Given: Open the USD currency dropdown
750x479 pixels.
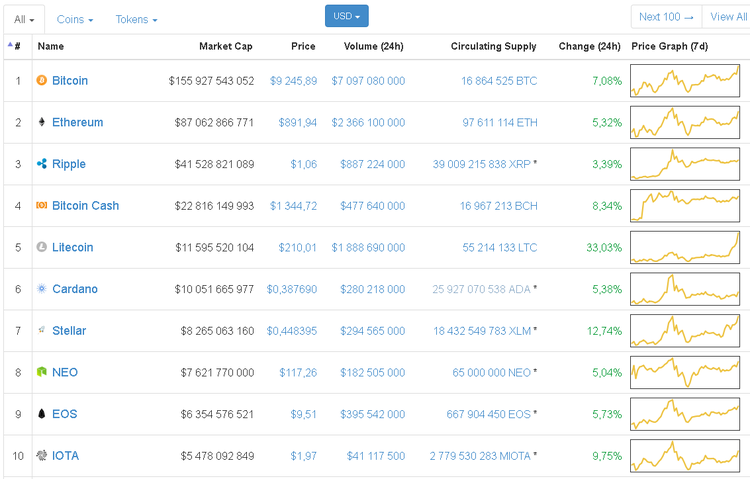Looking at the screenshot, I should pos(347,16).
